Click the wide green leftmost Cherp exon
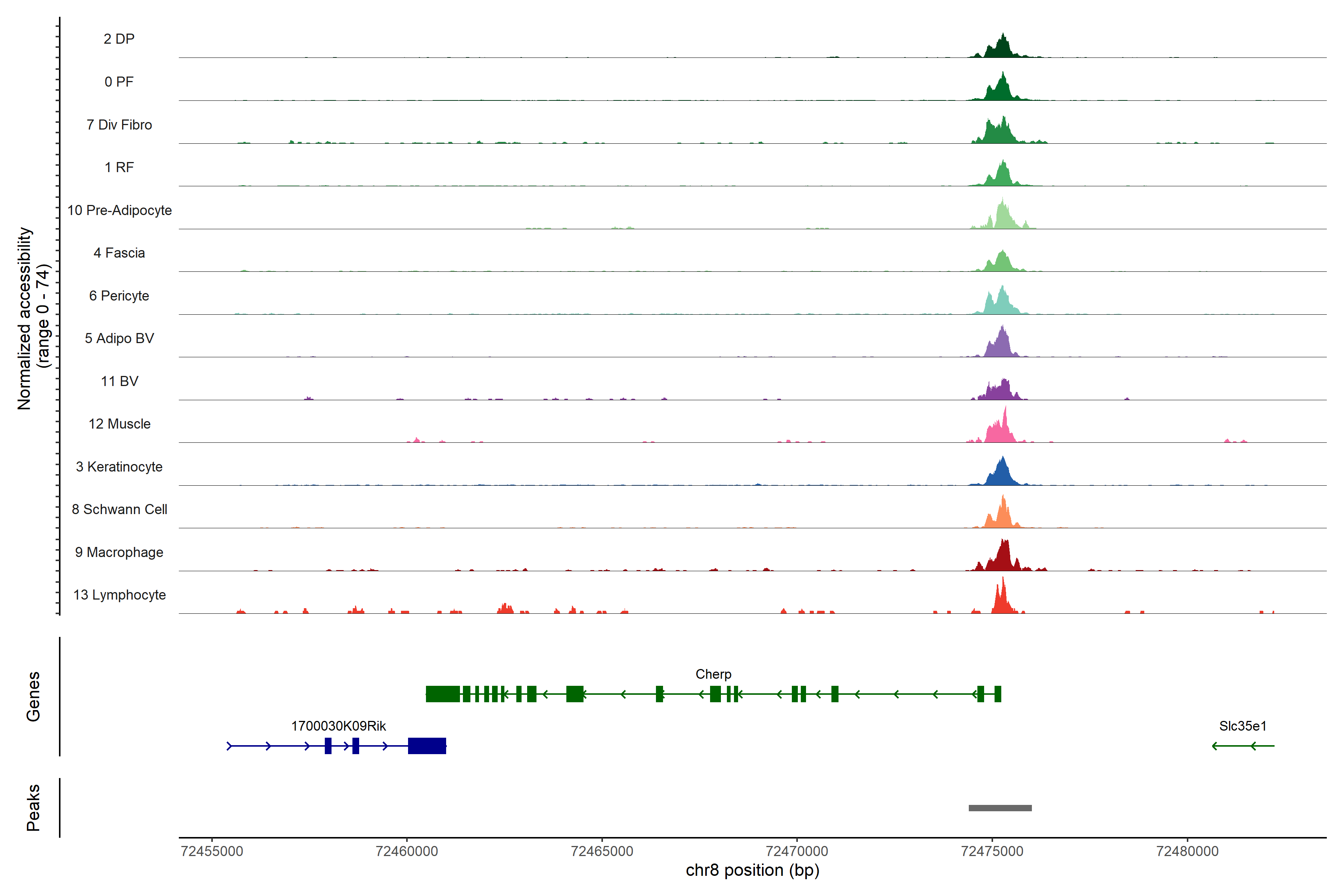The height and width of the screenshot is (896, 1344). pos(443,694)
